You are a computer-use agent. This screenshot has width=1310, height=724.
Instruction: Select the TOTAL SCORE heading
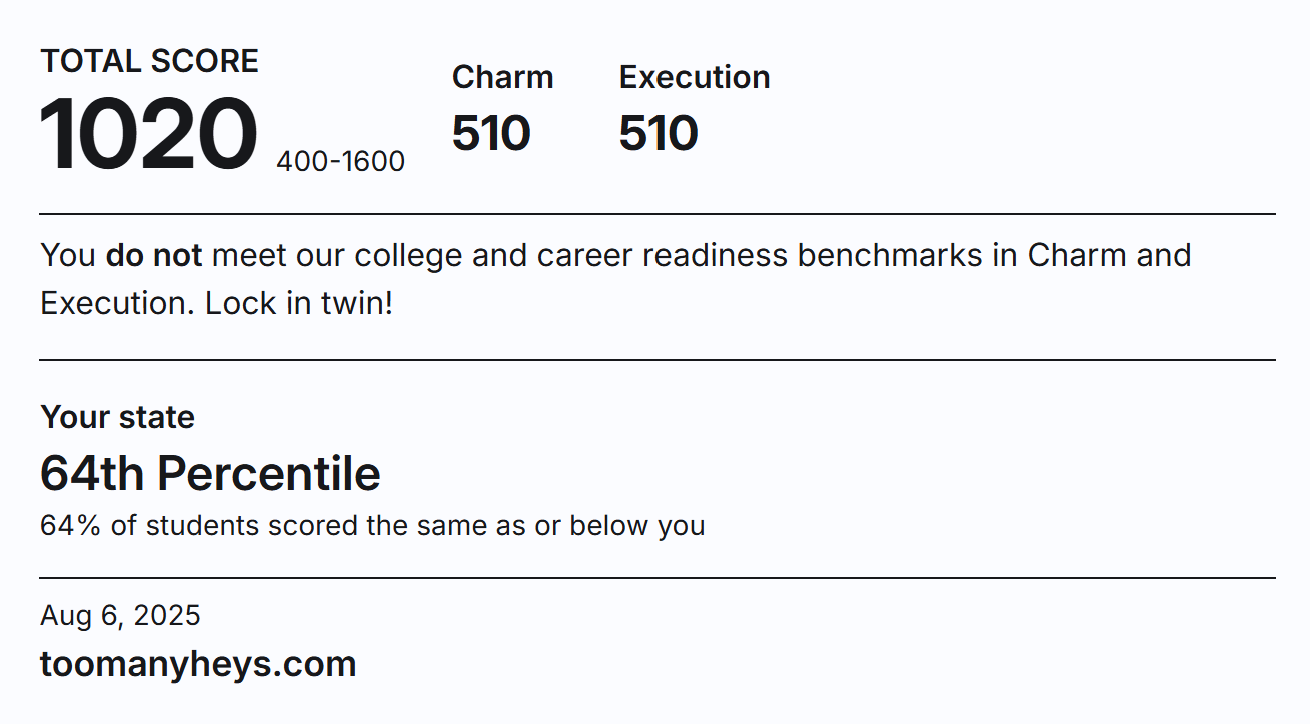tap(149, 61)
